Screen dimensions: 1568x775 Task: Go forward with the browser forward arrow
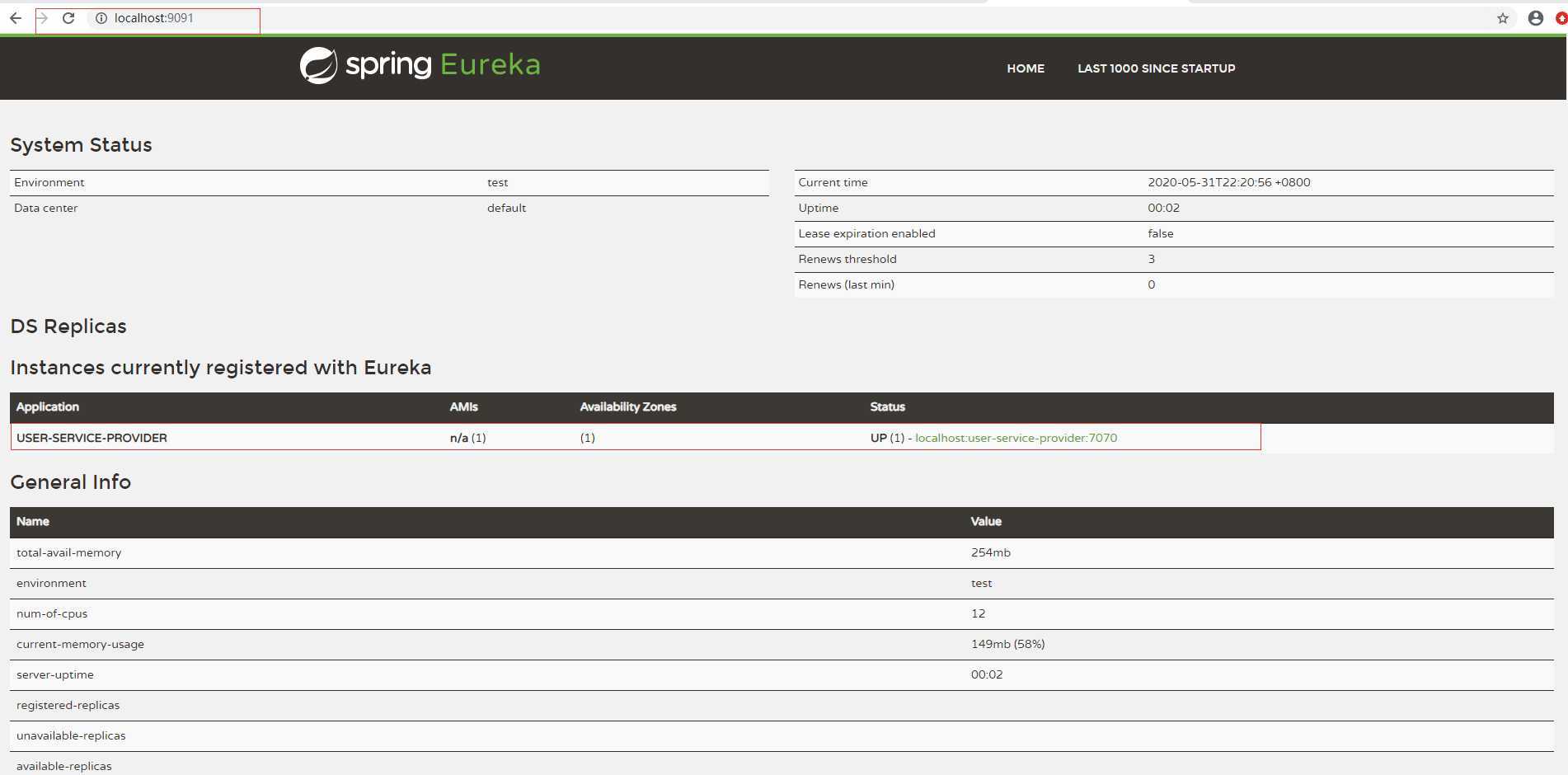42,18
